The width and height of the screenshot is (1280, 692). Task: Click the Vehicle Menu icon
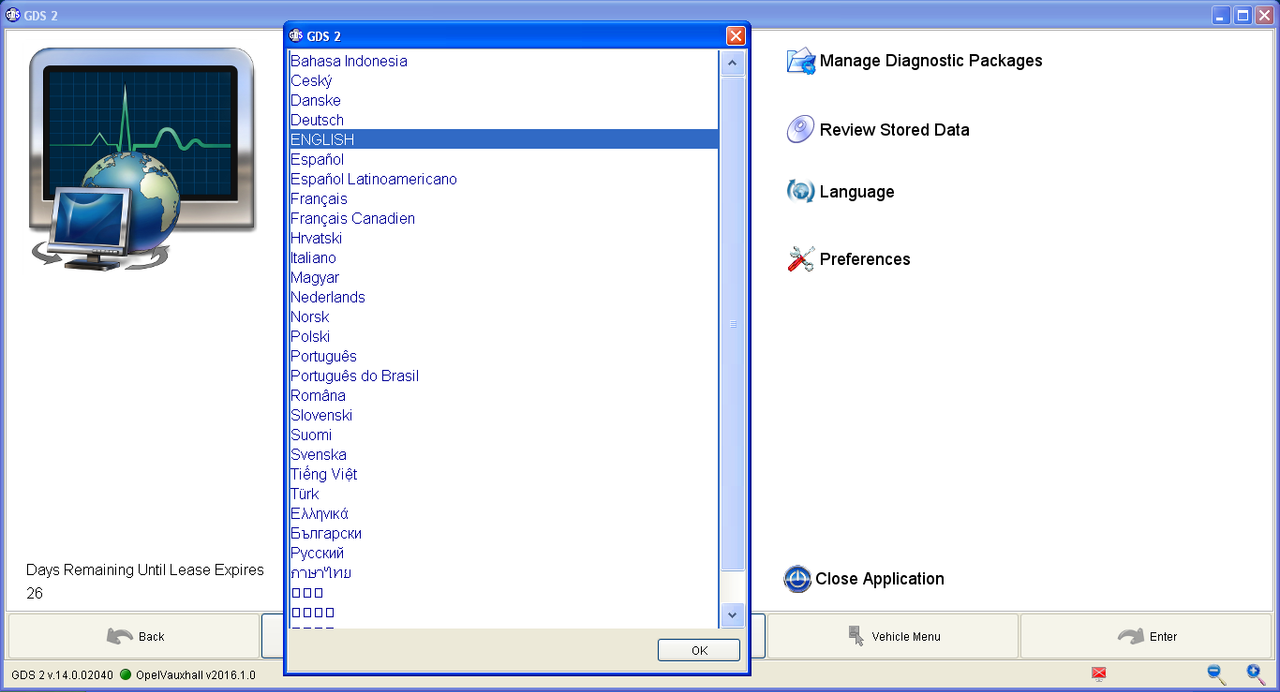click(x=855, y=636)
